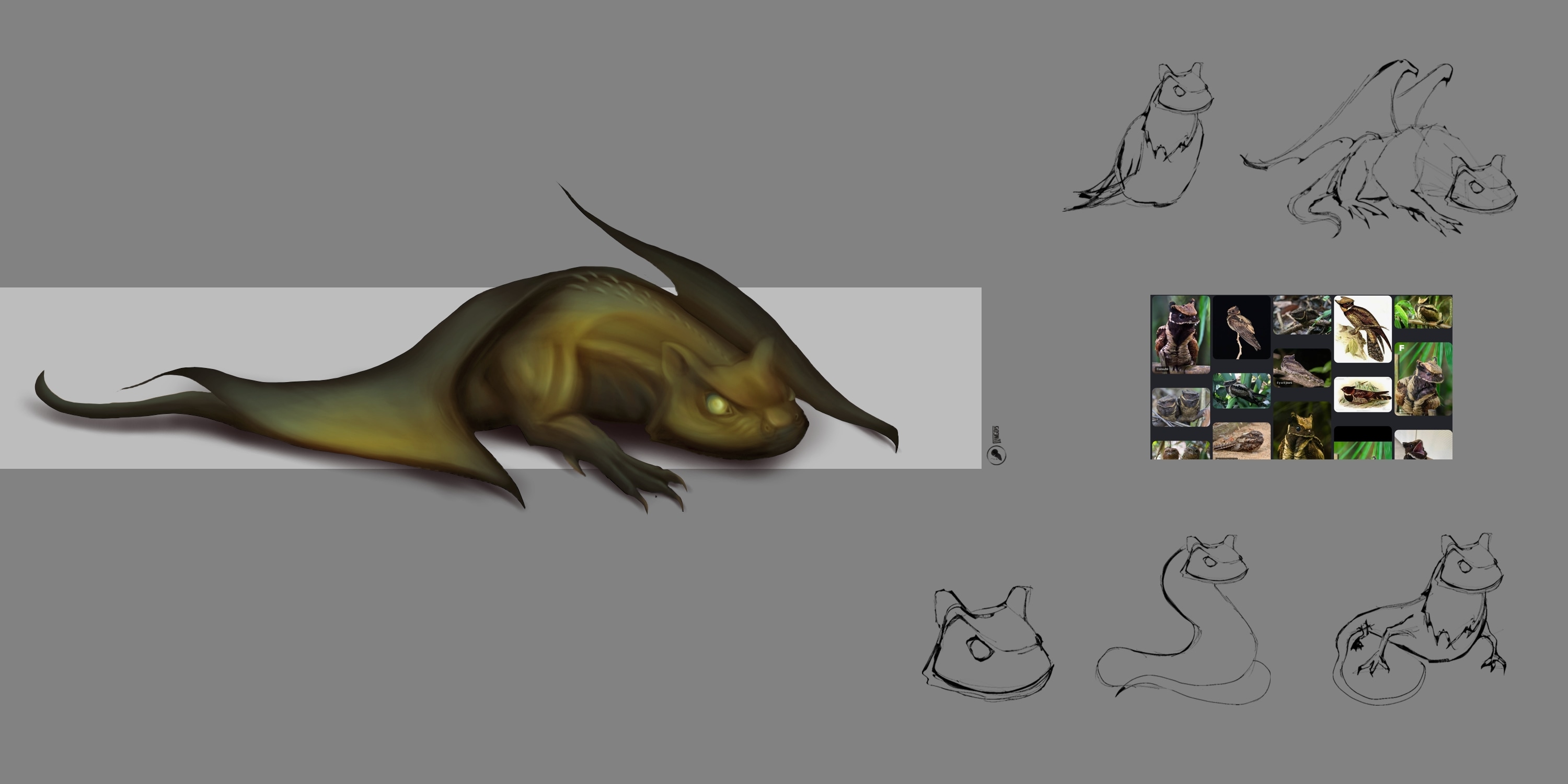The width and height of the screenshot is (1568, 784).
Task: Click the lizard-bodied creature sketch with curled tail
Action: (1420, 618)
